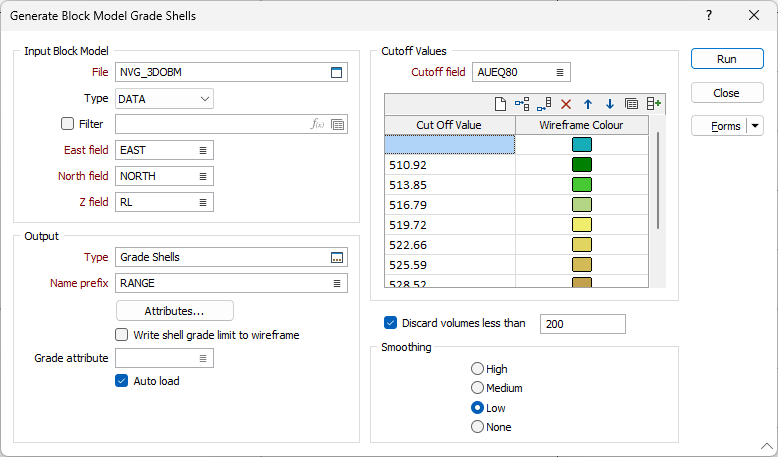Enable the Filter checkbox
The height and width of the screenshot is (457, 778).
click(68, 124)
